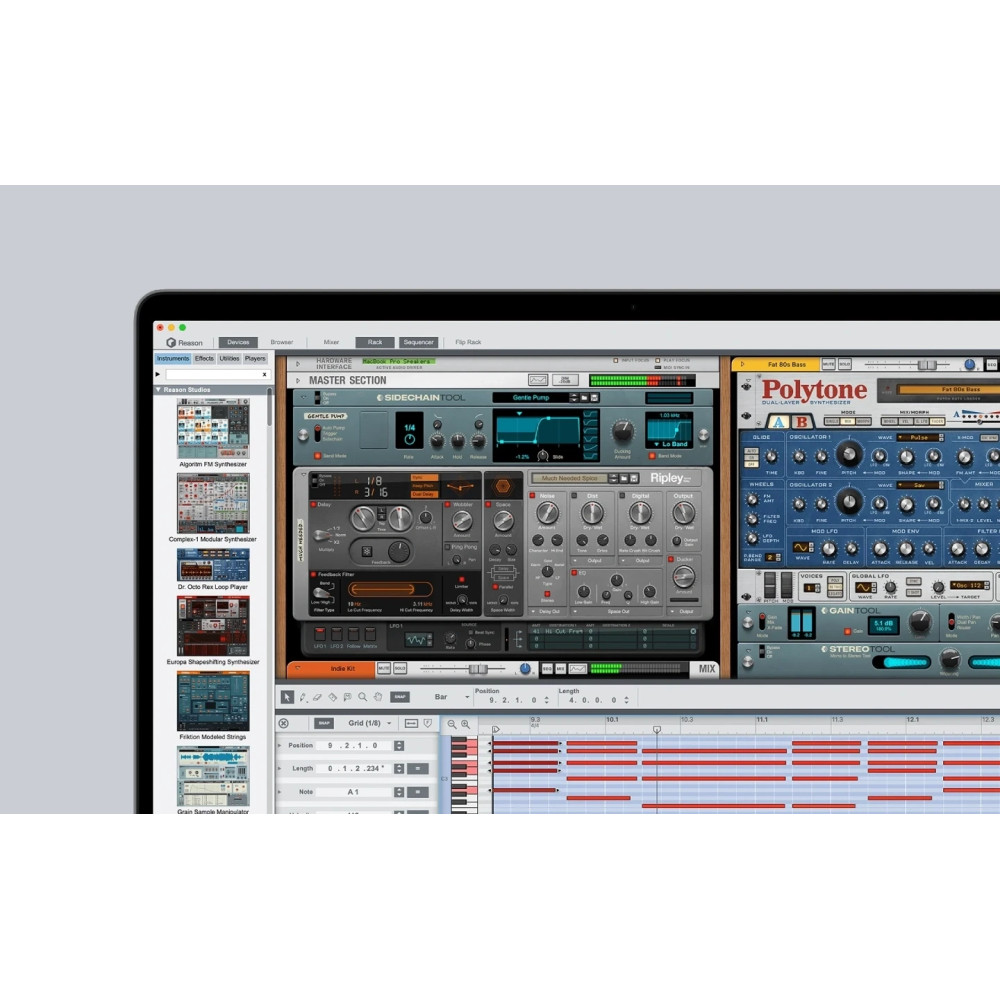Switch to the Mixer view
This screenshot has width=1000, height=1000.
331,341
